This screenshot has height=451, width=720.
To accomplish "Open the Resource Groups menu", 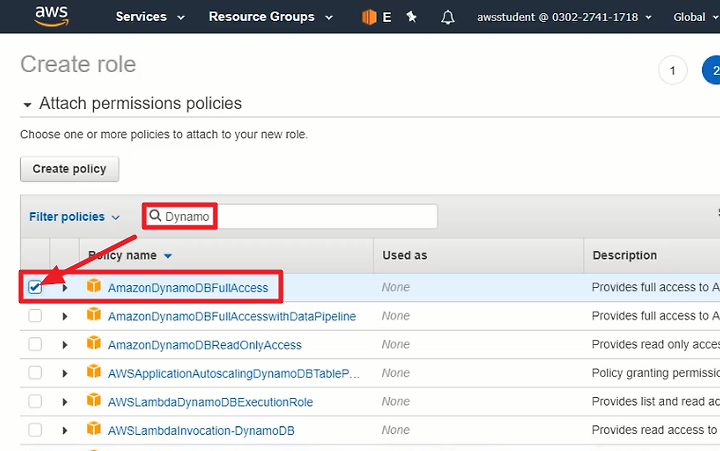I will pos(270,17).
